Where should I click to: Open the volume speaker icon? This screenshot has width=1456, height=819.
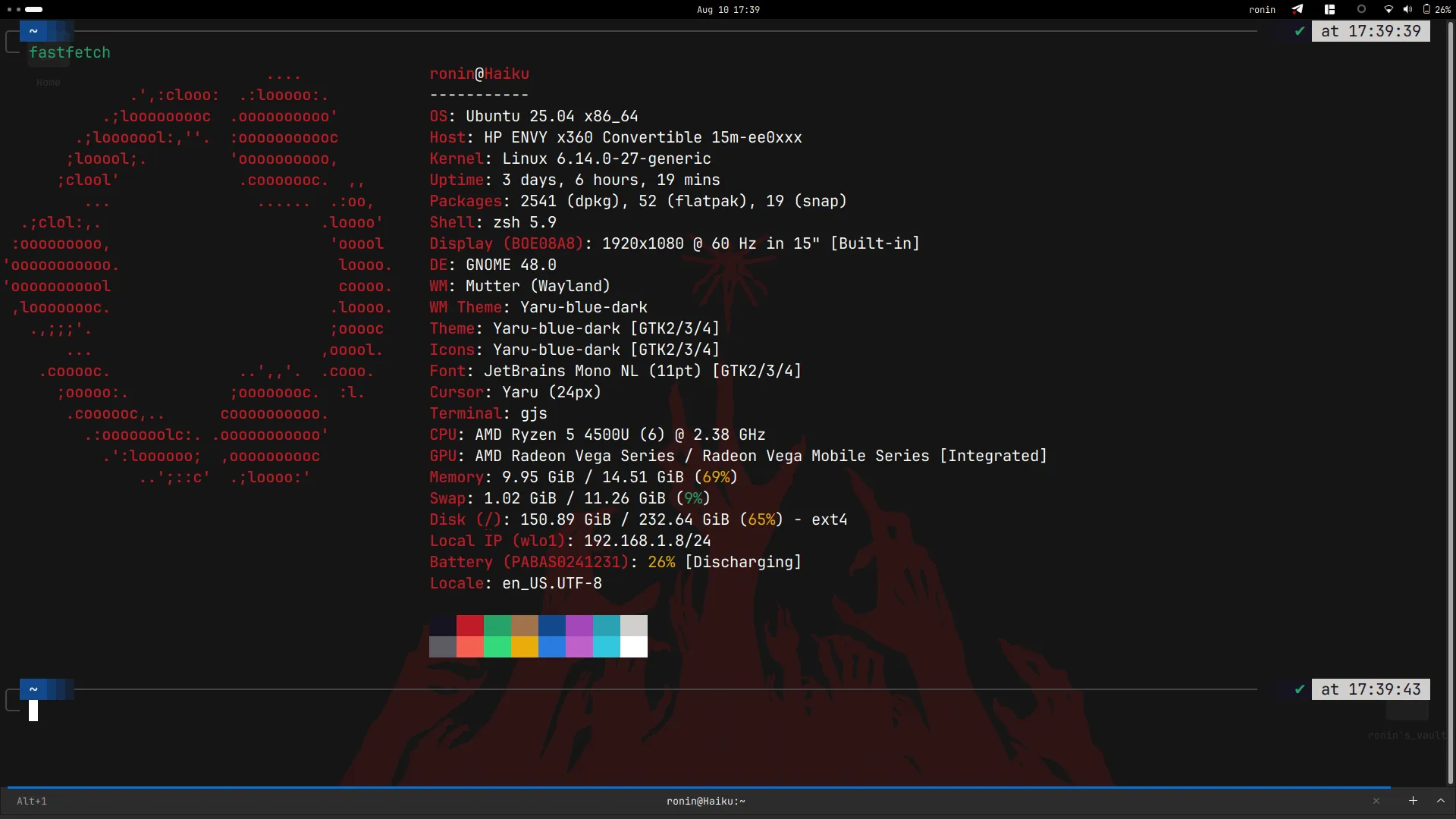click(x=1407, y=9)
